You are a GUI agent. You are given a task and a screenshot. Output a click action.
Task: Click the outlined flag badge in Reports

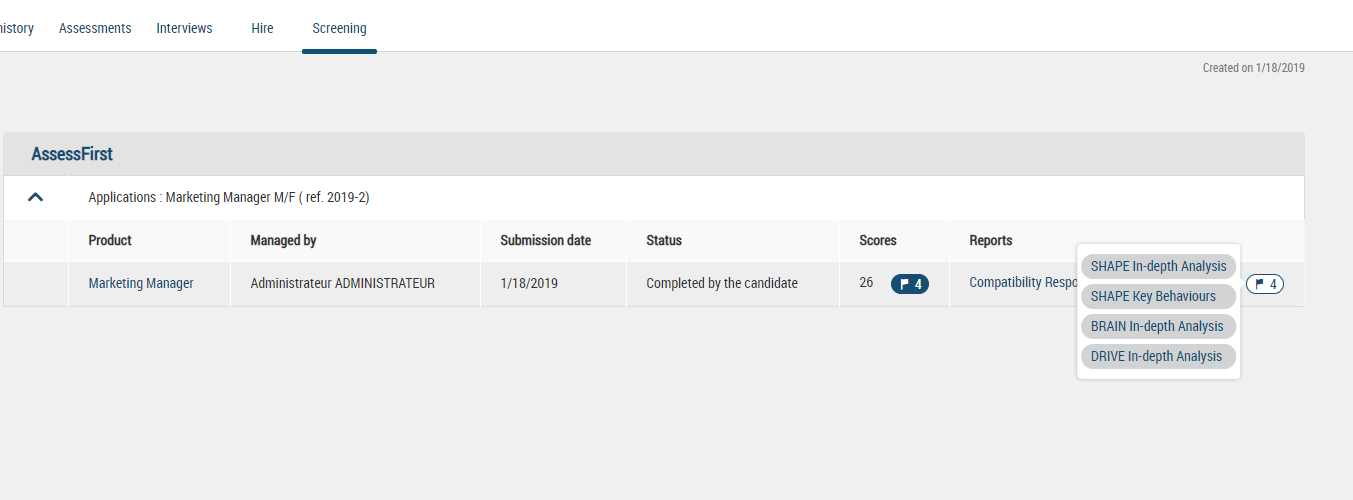click(x=1265, y=284)
